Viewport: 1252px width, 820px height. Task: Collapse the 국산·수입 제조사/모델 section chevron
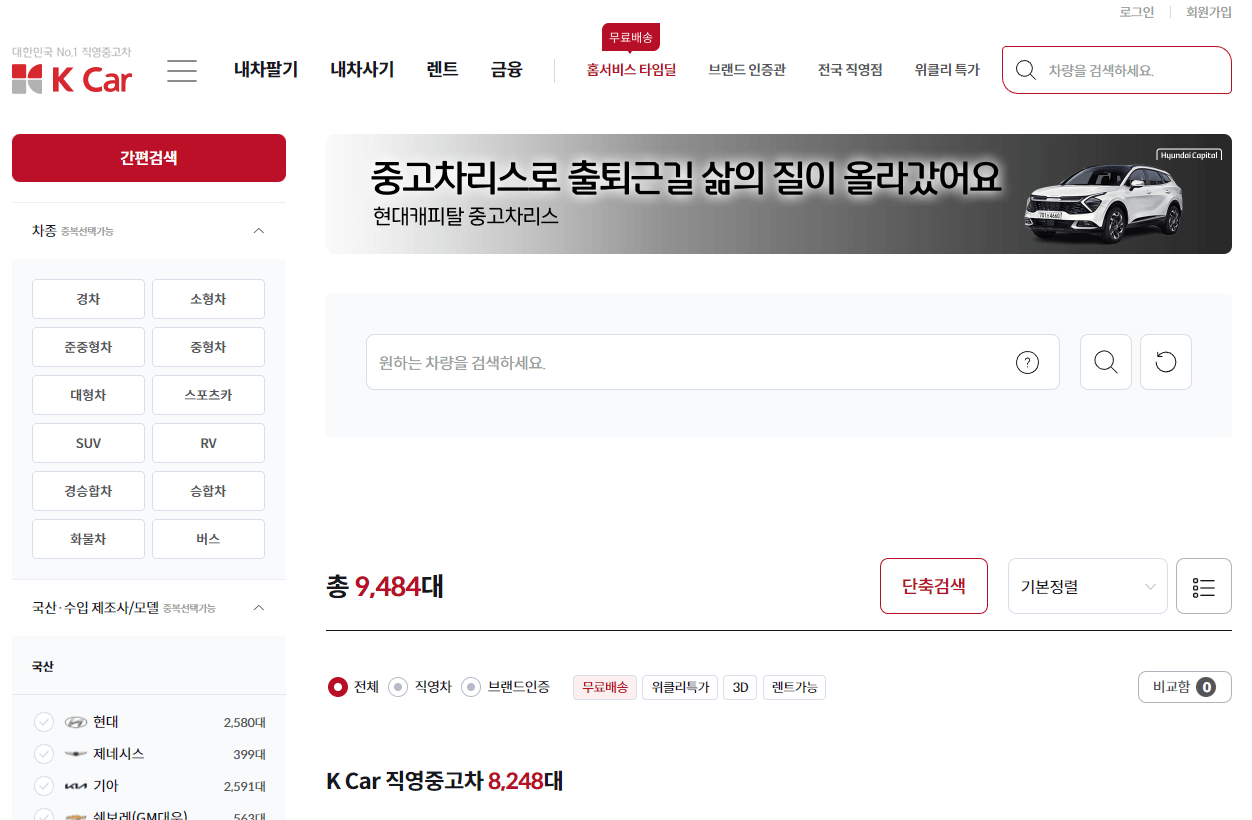click(259, 608)
